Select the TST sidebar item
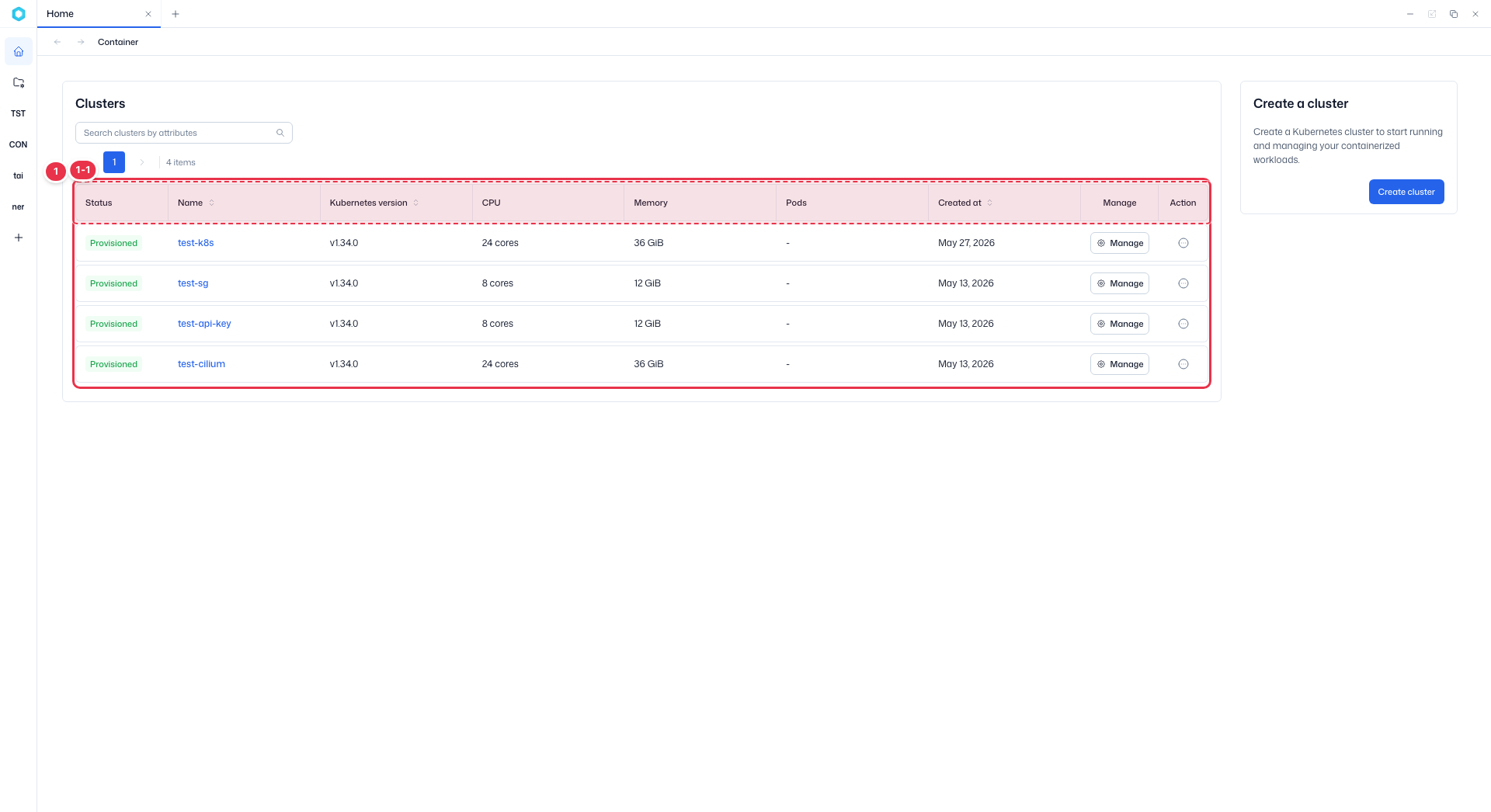Image resolution: width=1491 pixels, height=812 pixels. [x=19, y=113]
